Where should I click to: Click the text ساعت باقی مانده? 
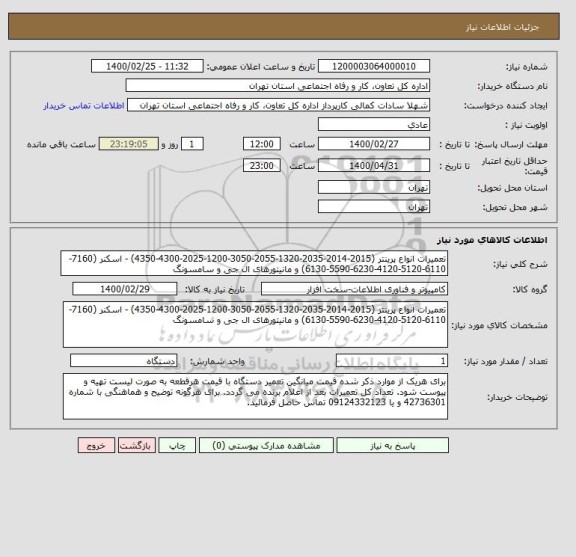[x=61, y=144]
